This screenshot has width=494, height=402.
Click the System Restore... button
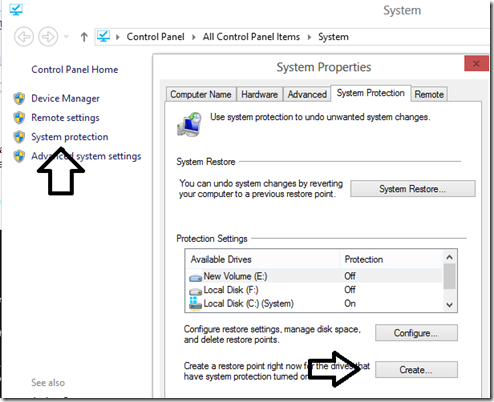pos(413,189)
